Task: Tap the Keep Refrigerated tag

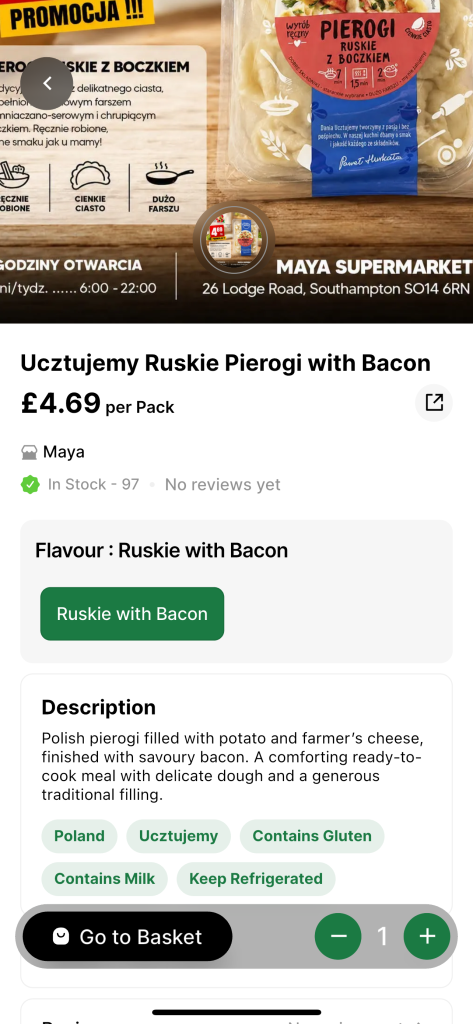Action: [x=255, y=878]
